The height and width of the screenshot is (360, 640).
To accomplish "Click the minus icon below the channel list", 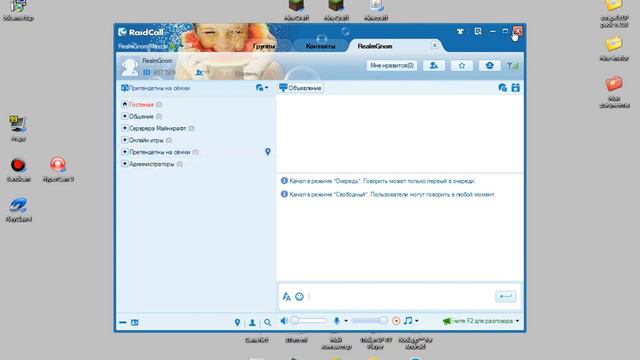I will point(122,322).
